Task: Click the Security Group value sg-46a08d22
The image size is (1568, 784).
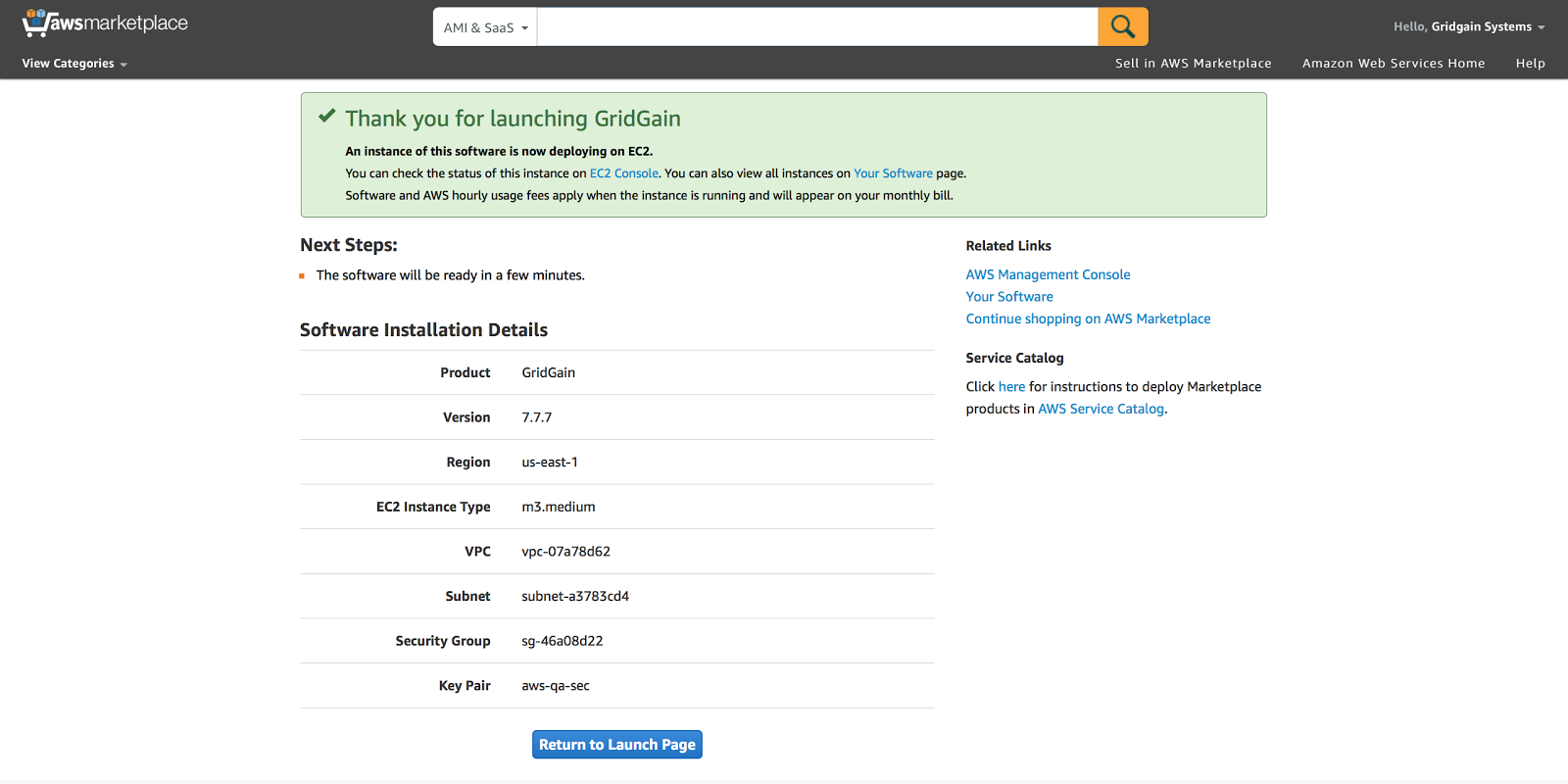Action: (x=562, y=641)
